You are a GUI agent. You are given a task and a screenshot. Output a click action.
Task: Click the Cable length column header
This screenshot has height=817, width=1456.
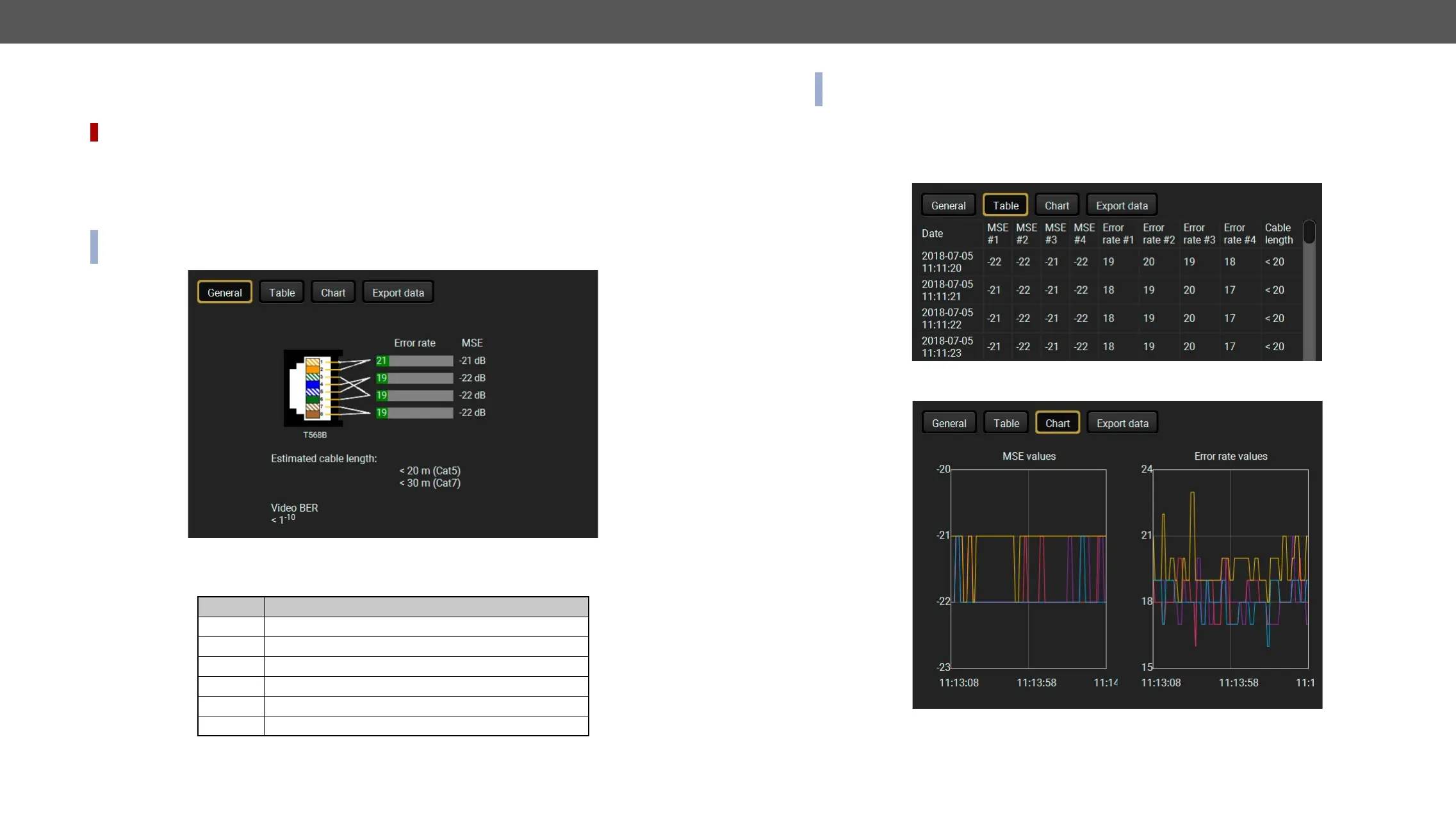[x=1279, y=234]
